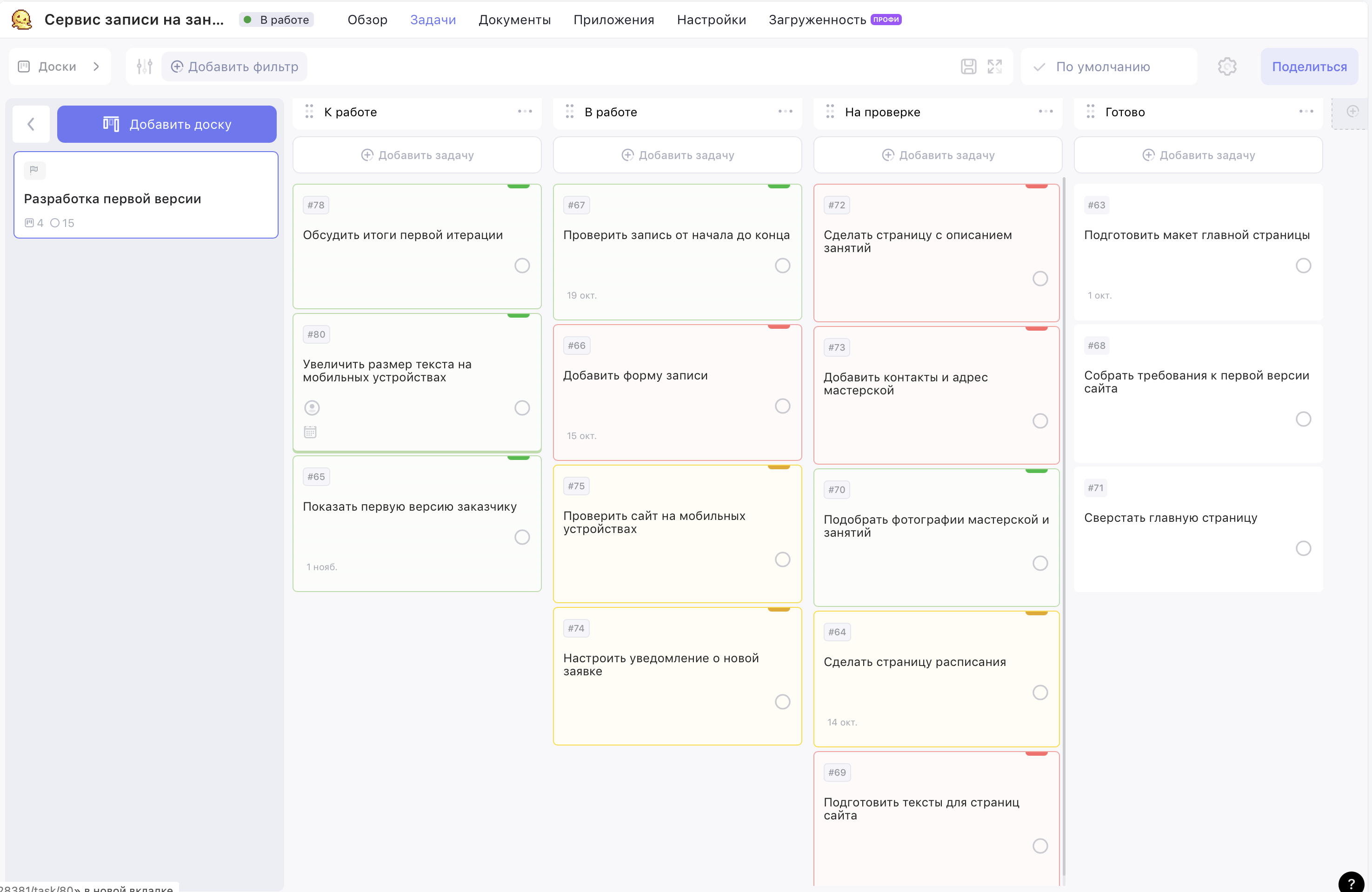This screenshot has height=892, width=1372.
Task: Open board settings gear icon
Action: pos(1227,67)
